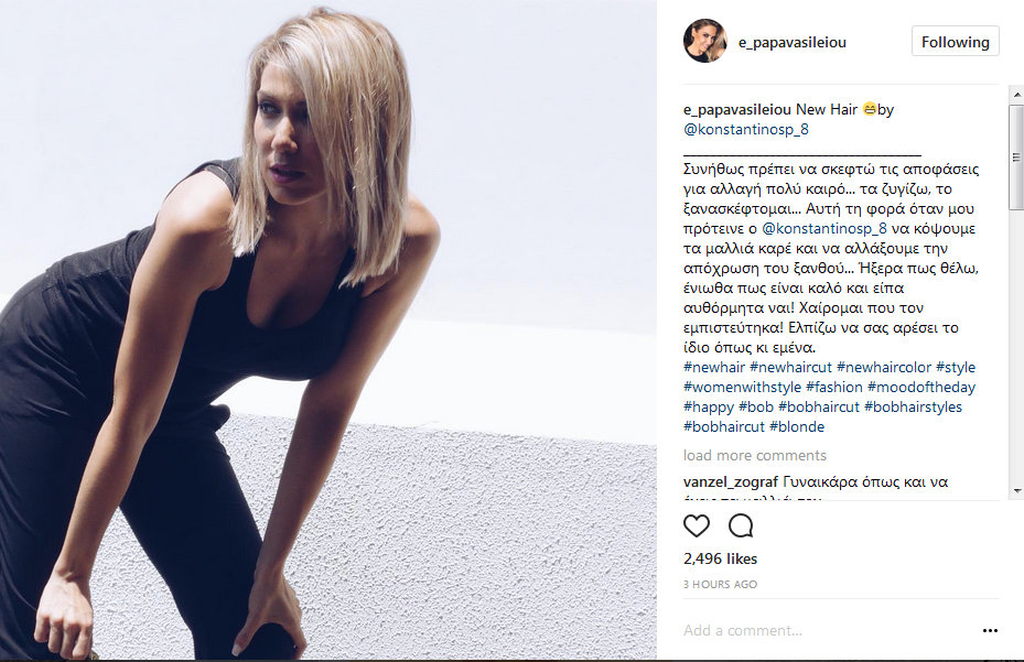This screenshot has height=662, width=1024.
Task: Open the e_papavasileiou profile avatar
Action: coord(705,41)
